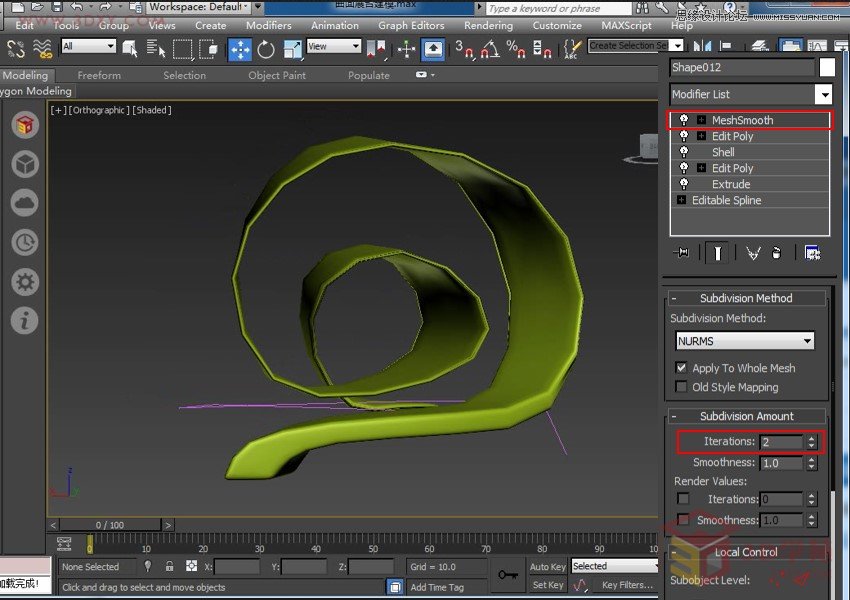Image resolution: width=850 pixels, height=600 pixels.
Task: Switch to the Freeform ribbon tab
Action: (x=99, y=75)
